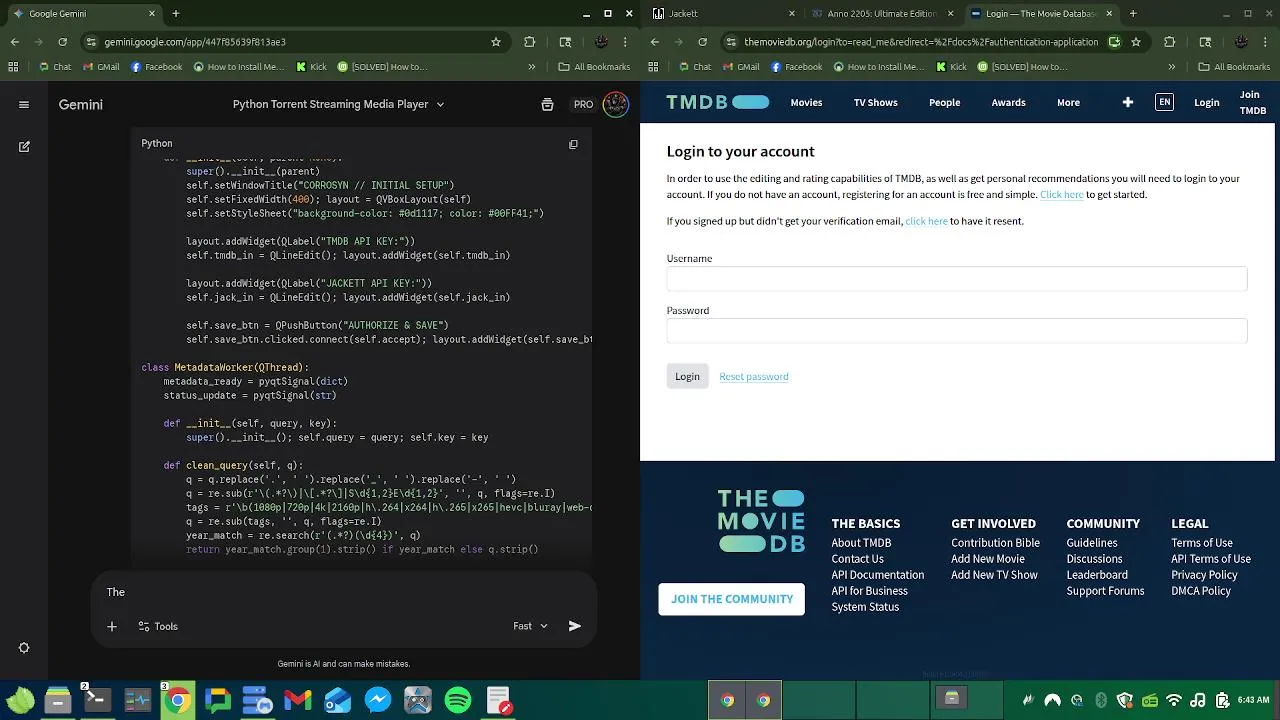
Task: Click the Reset password link
Action: tap(754, 377)
